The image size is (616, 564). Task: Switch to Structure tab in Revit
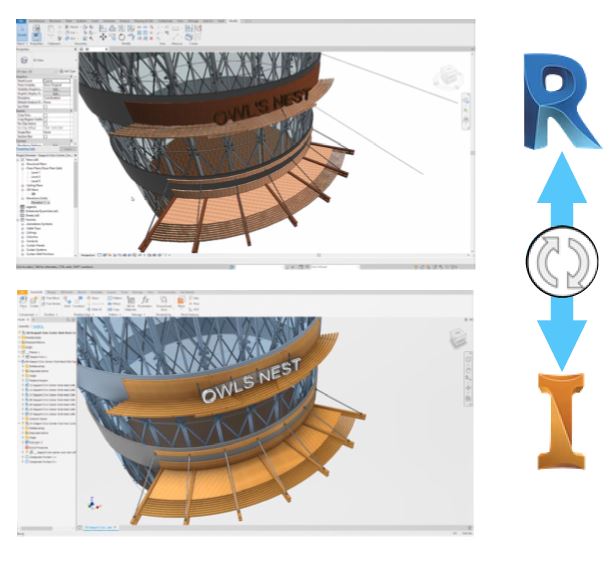point(55,21)
